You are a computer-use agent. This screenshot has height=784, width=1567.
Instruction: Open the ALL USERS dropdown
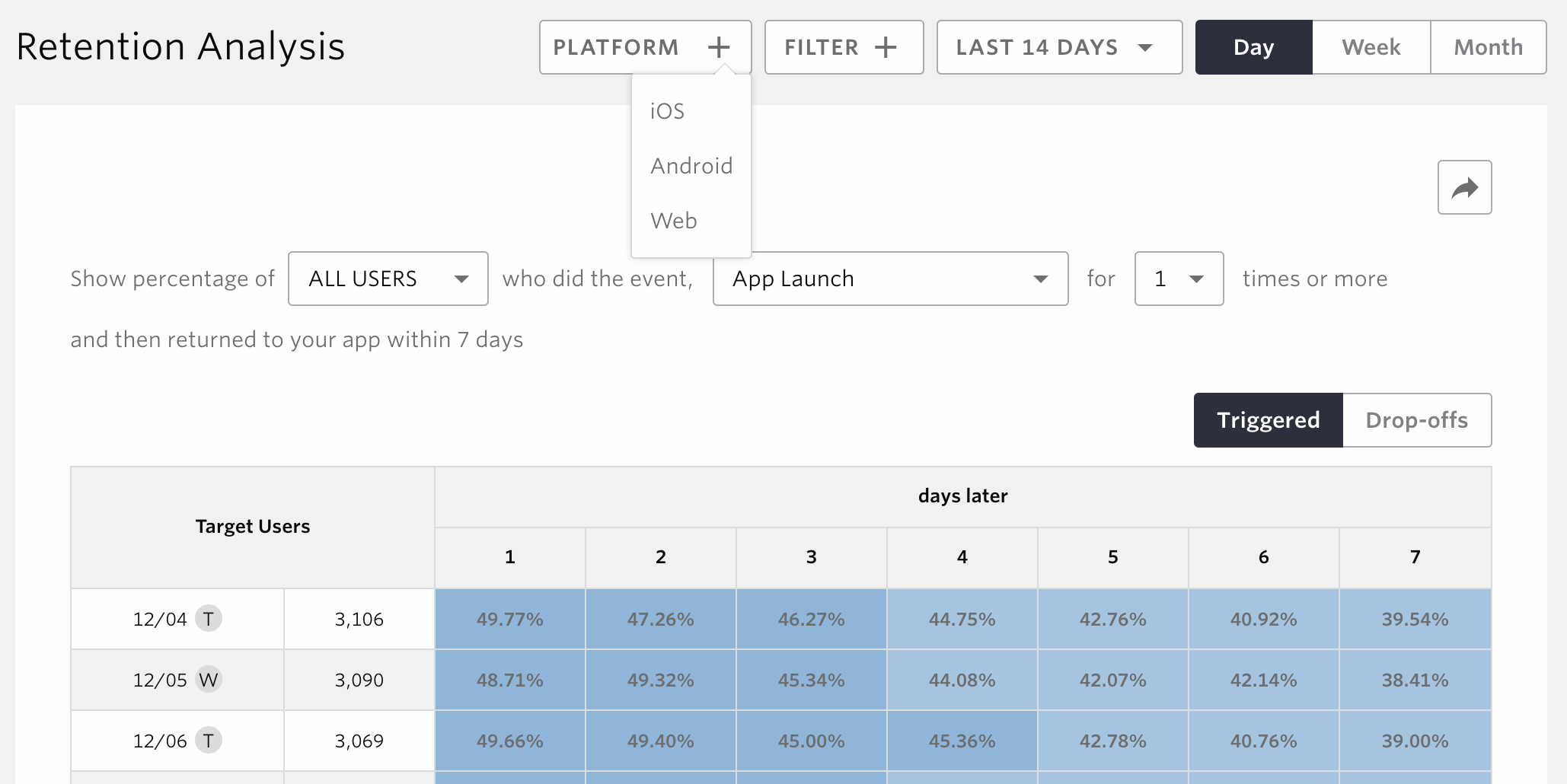[388, 279]
